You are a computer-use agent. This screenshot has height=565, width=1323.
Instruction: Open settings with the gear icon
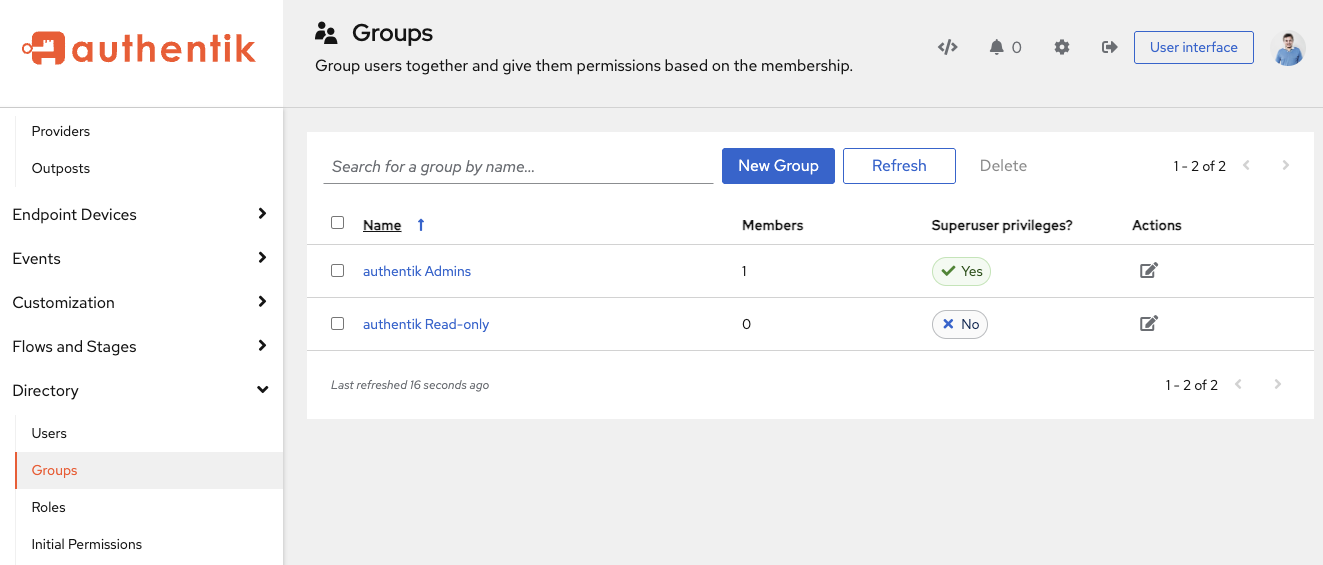(1062, 47)
